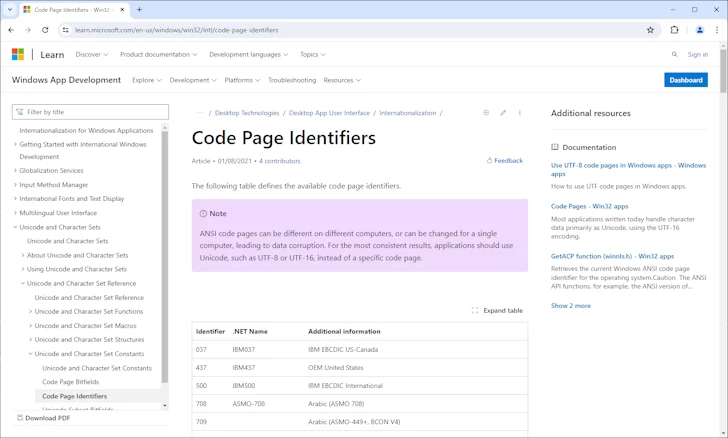Expand Getting Started with International Windows node

coord(15,144)
